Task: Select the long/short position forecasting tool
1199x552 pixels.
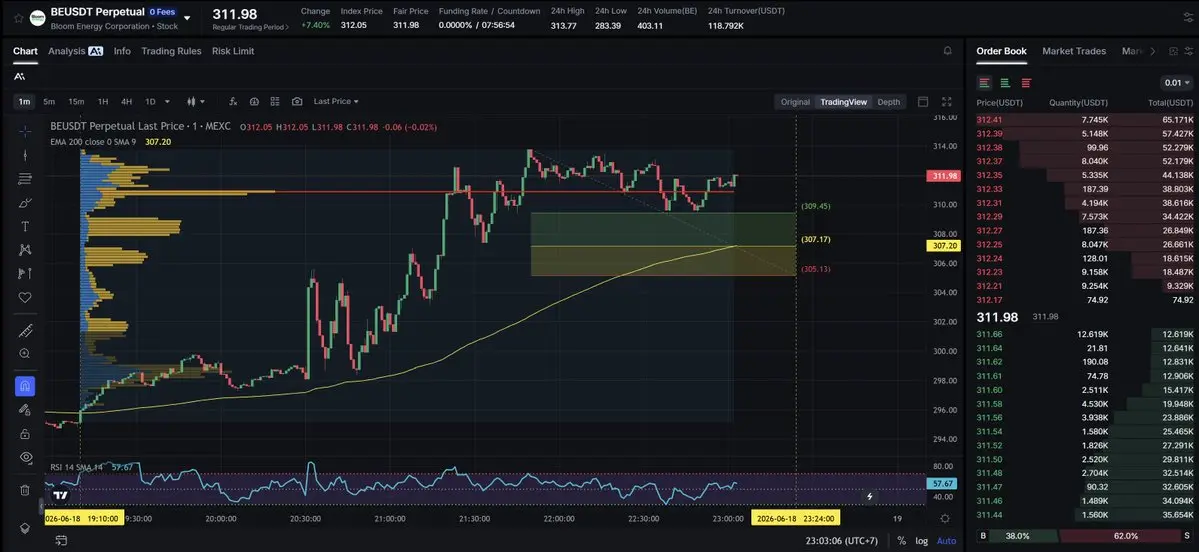Action: (24, 274)
